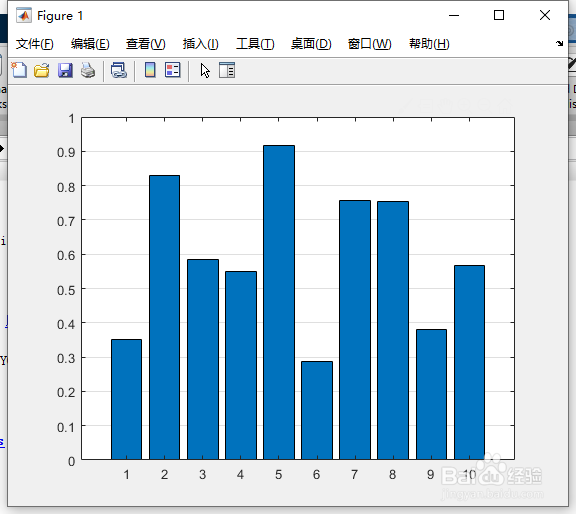Image resolution: width=576 pixels, height=514 pixels.
Task: Select the bar at x-position 8
Action: coord(393,330)
